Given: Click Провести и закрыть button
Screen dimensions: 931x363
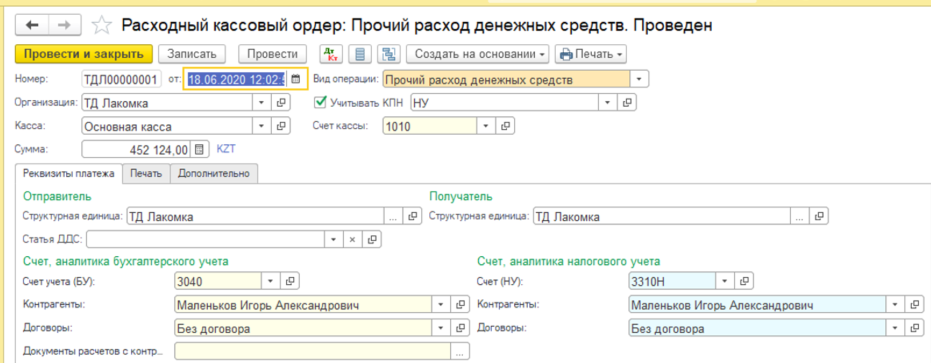Looking at the screenshot, I should point(84,54).
